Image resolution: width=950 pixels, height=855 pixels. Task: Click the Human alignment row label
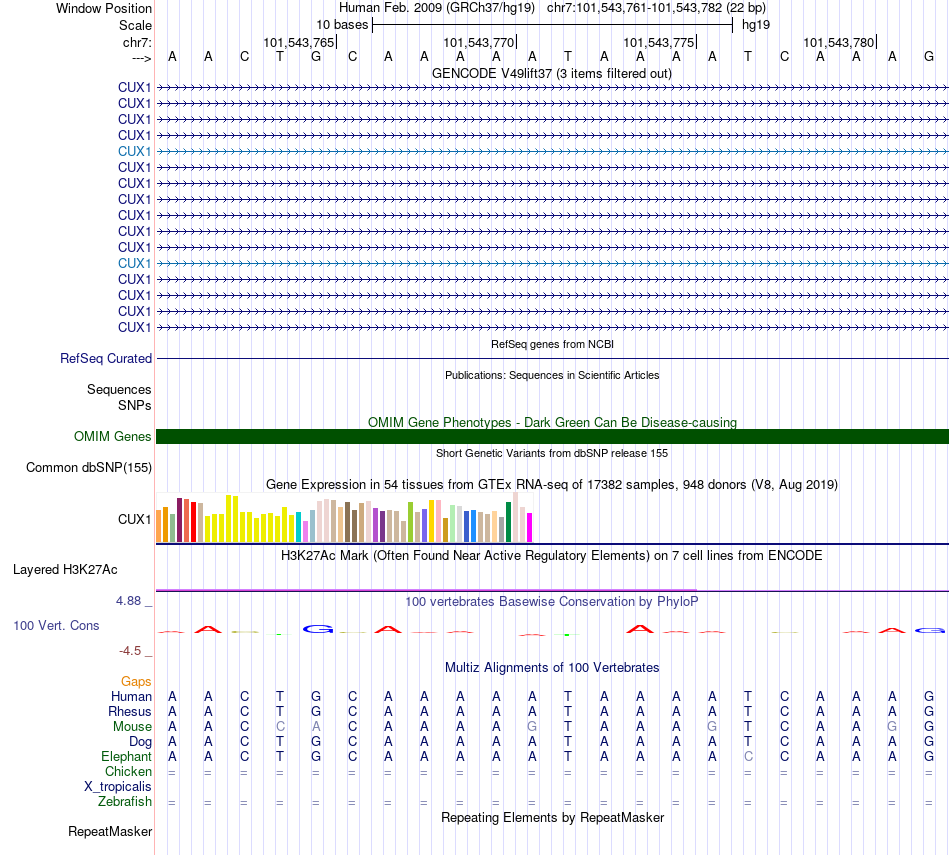pyautogui.click(x=131, y=697)
